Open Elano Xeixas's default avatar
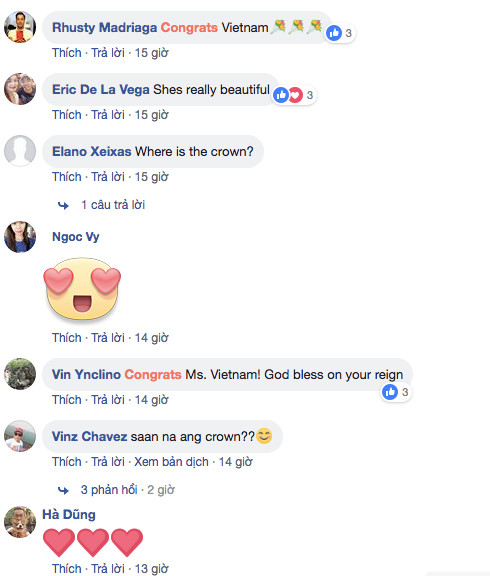 [x=20, y=151]
